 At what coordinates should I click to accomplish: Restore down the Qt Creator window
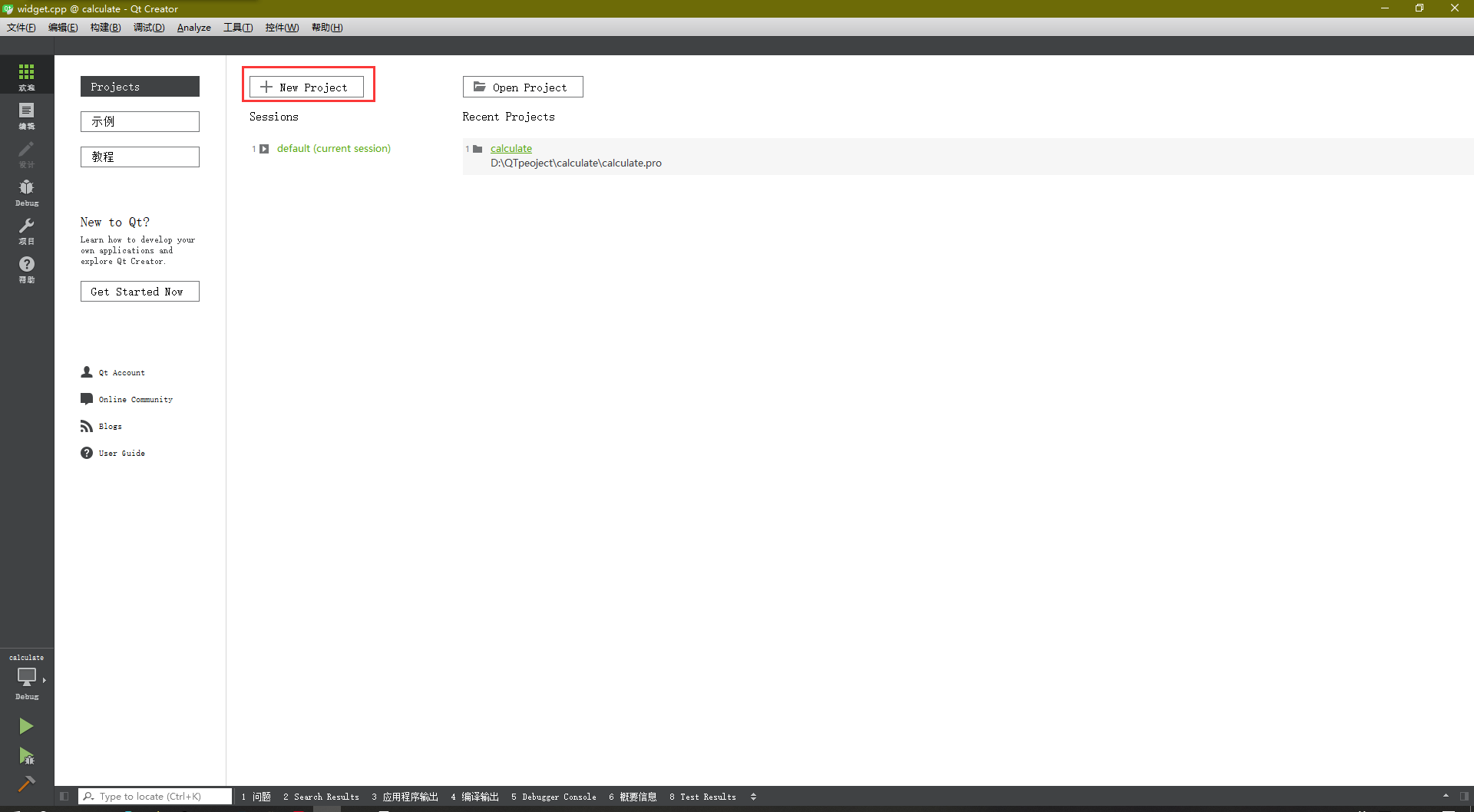1419,8
